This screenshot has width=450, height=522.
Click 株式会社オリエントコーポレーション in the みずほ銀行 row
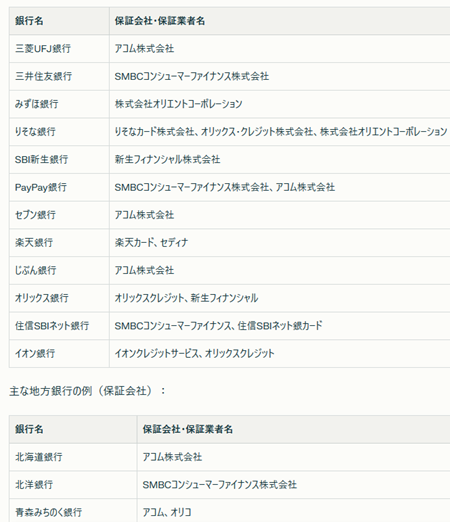pos(280,104)
